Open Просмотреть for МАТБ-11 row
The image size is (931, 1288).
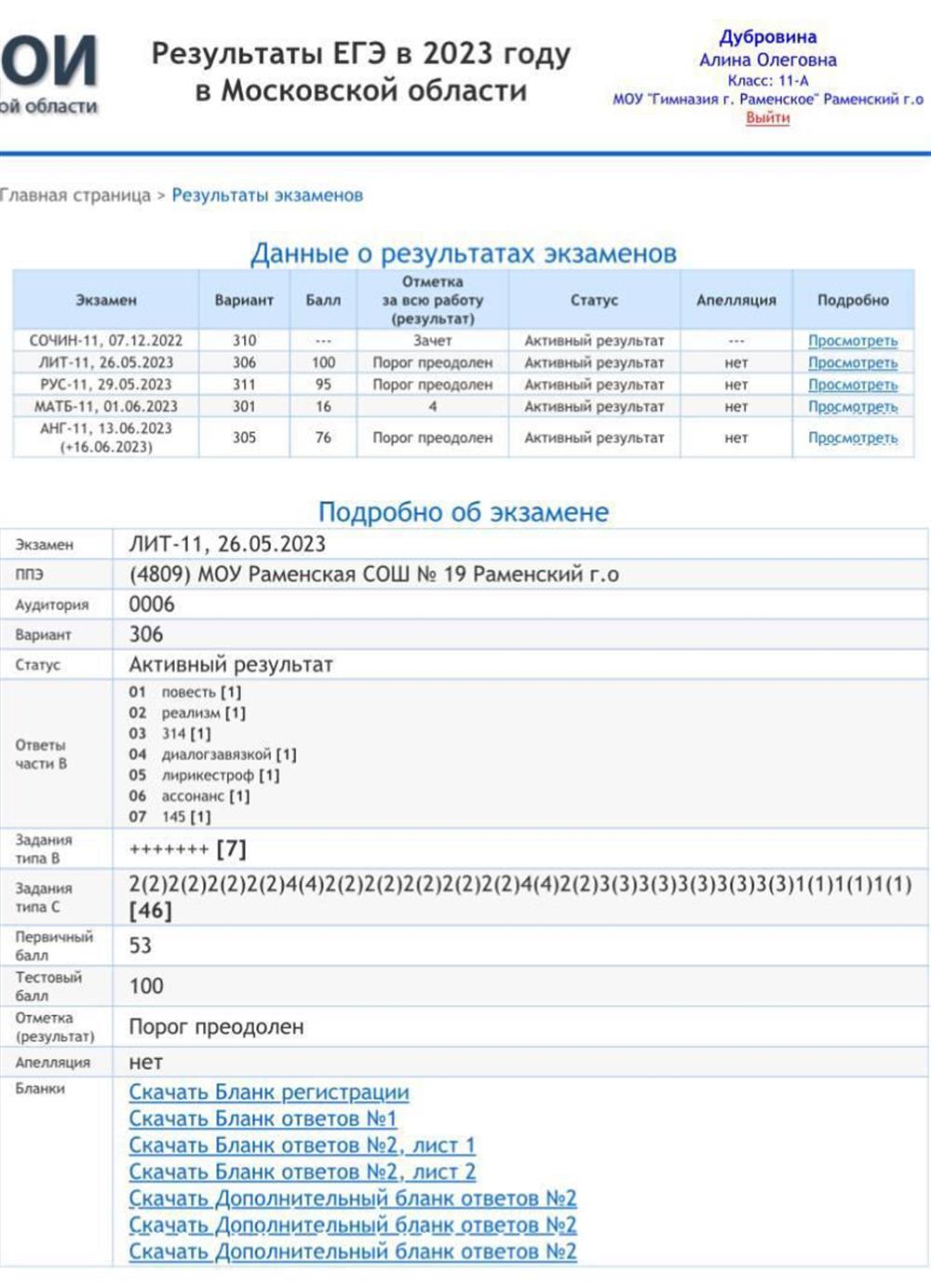(853, 406)
